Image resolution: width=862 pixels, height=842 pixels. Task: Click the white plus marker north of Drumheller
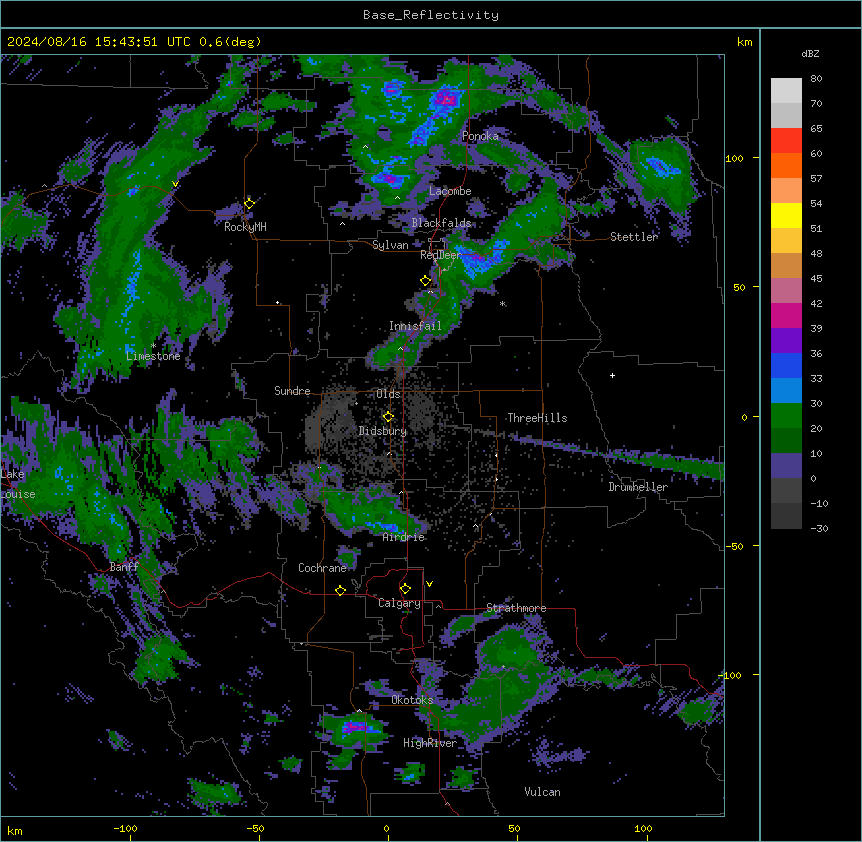612,375
